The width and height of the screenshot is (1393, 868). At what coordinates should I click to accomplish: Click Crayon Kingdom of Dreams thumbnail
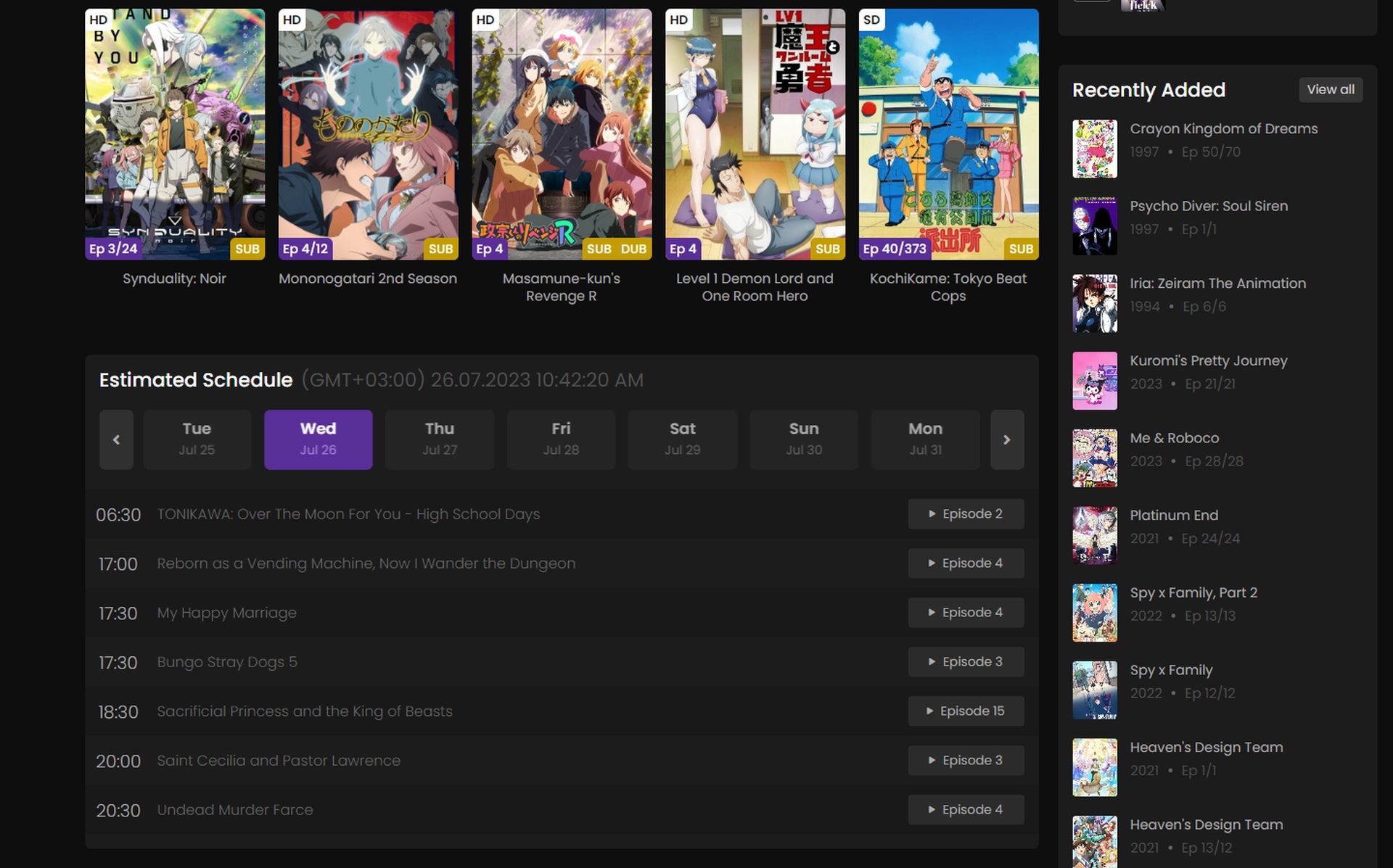pyautogui.click(x=1095, y=149)
